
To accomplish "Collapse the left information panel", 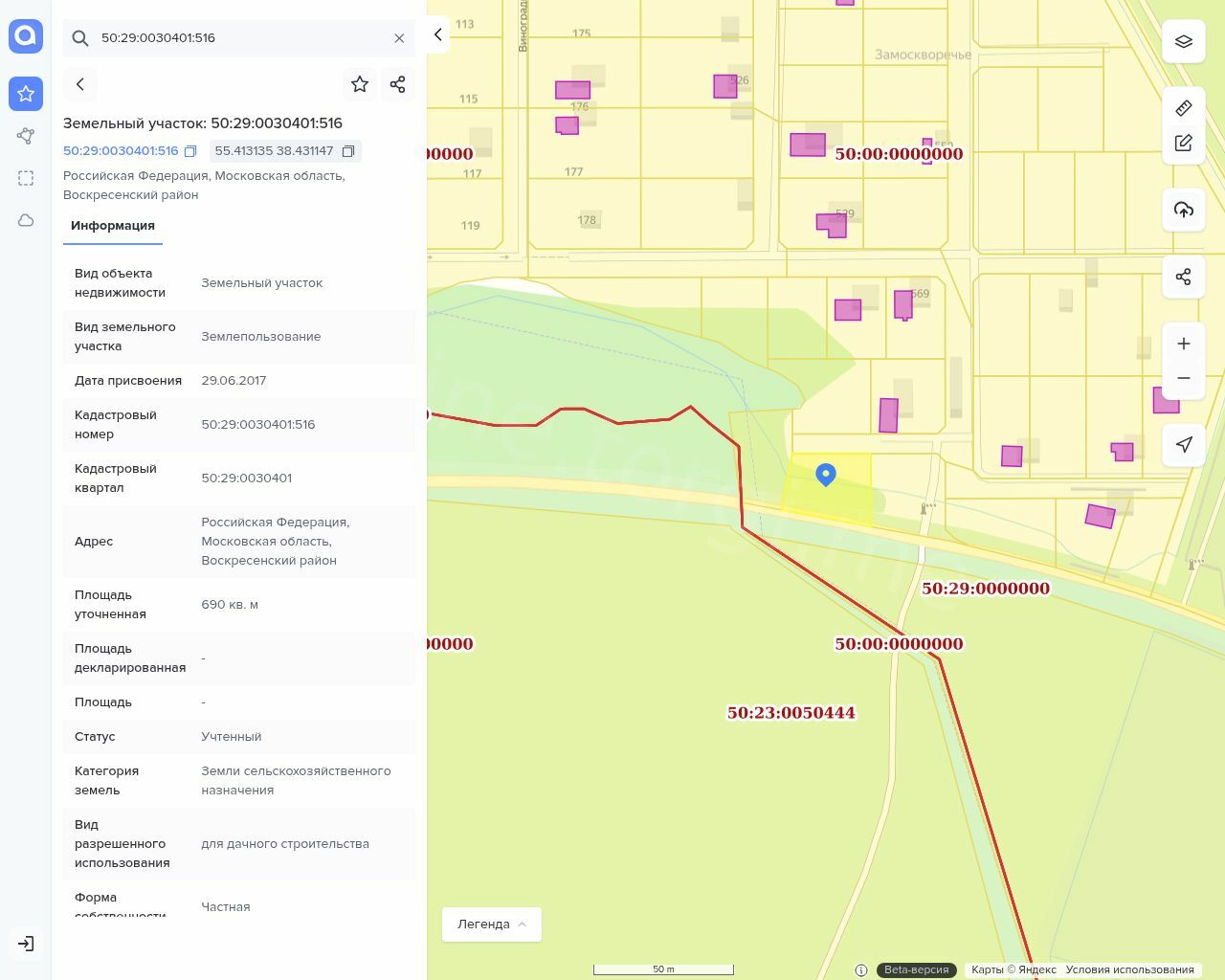I will coord(437,34).
